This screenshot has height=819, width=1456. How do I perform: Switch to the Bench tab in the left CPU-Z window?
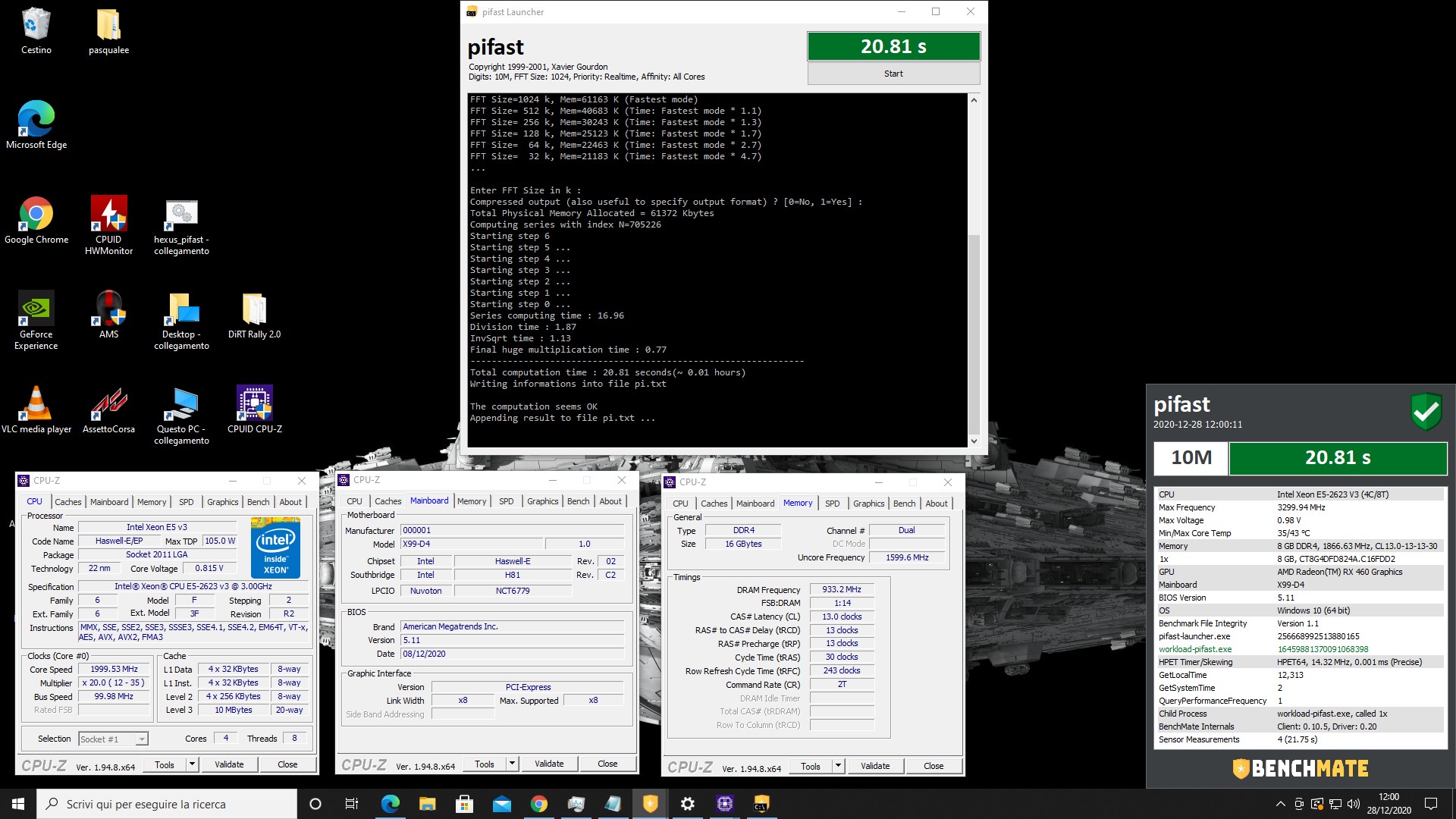click(258, 502)
